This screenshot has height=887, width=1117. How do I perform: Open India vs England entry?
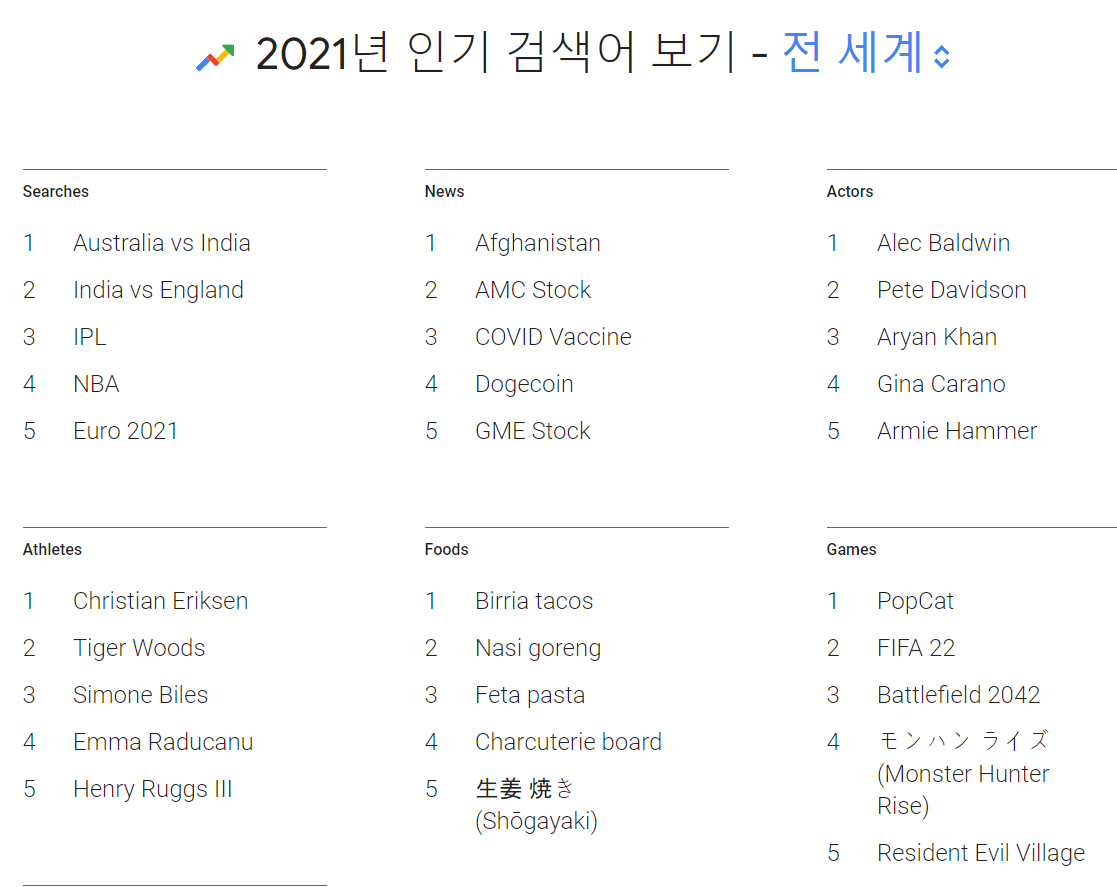[158, 290]
